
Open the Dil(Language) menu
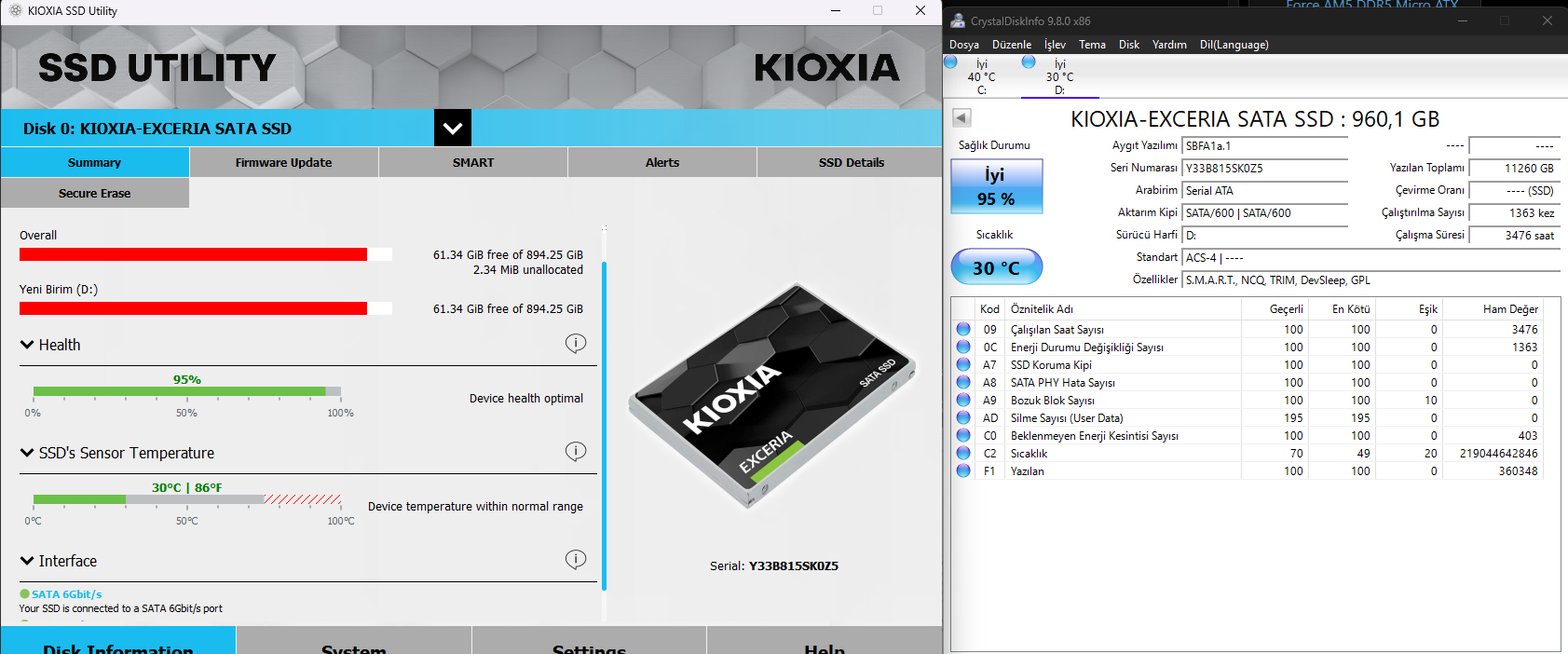coord(1234,45)
